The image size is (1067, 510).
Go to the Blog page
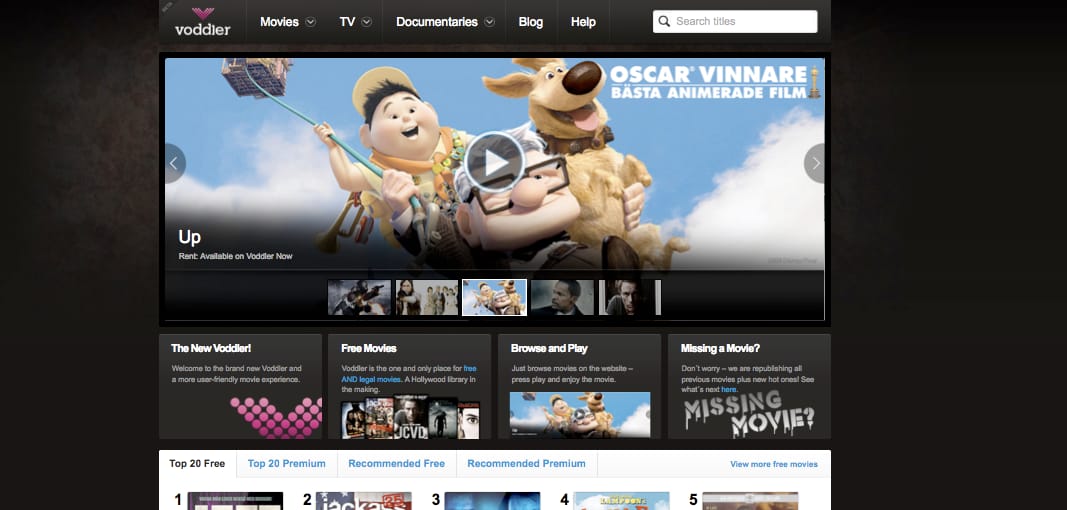pyautogui.click(x=531, y=22)
